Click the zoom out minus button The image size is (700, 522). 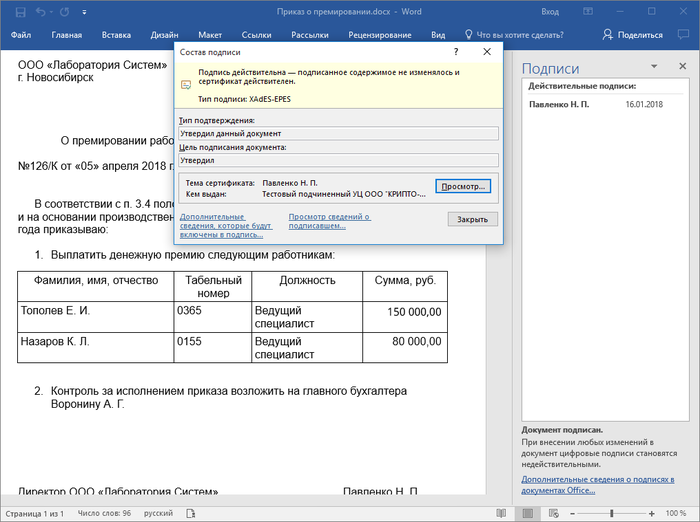[574, 513]
